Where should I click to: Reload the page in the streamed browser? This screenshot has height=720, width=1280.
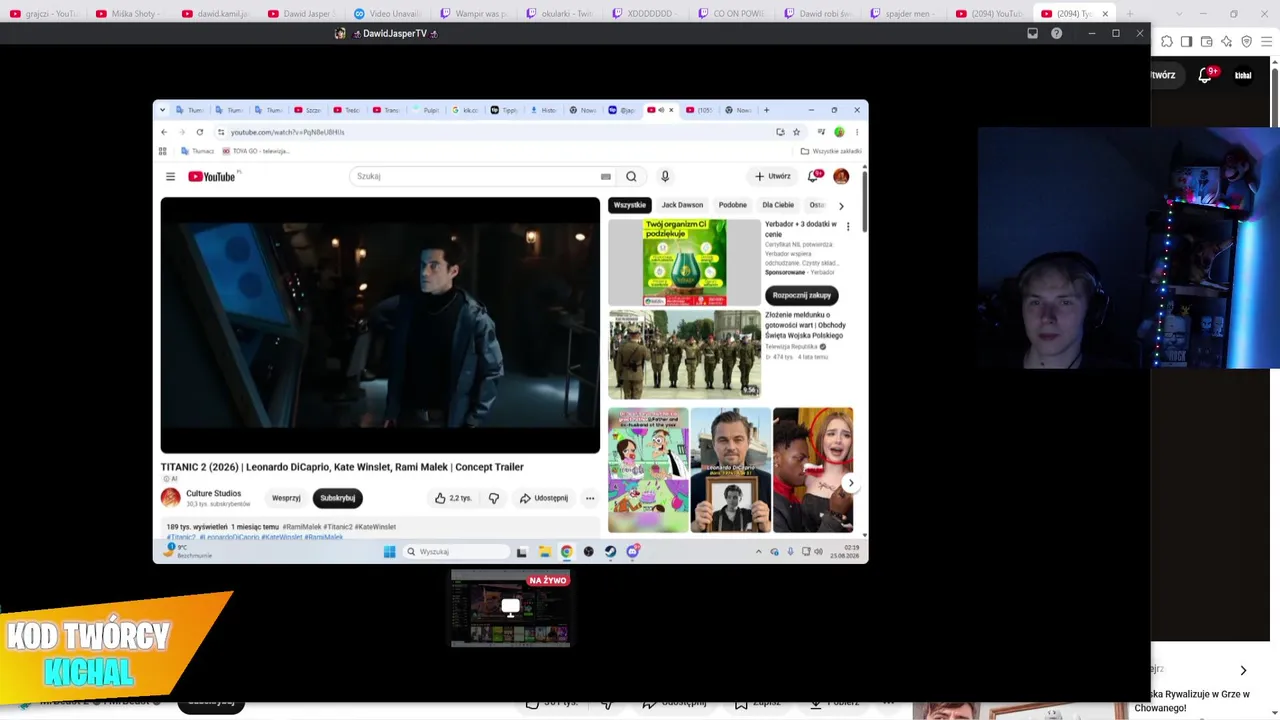(x=200, y=132)
